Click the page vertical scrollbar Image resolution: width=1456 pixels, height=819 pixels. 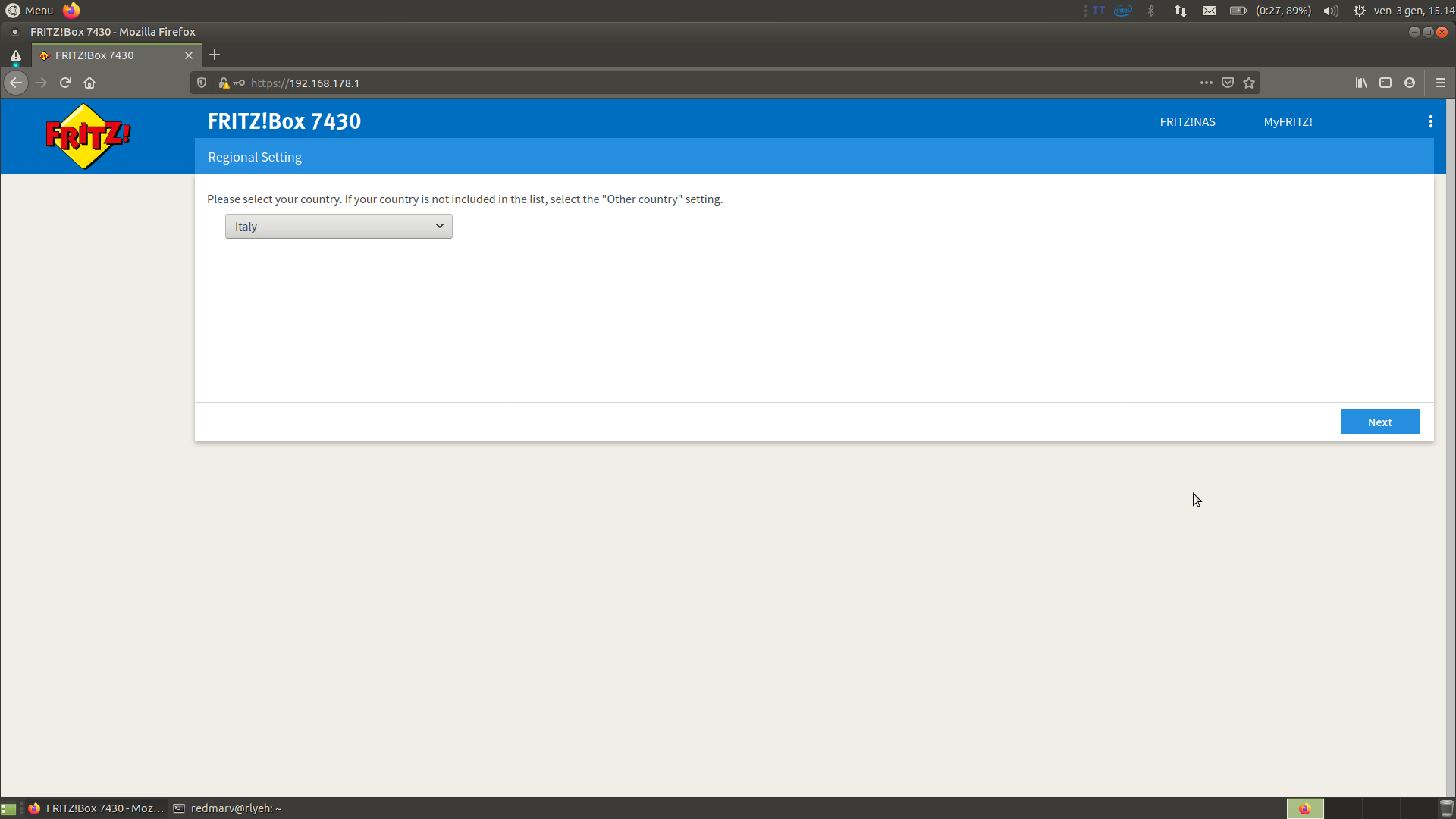click(1451, 447)
